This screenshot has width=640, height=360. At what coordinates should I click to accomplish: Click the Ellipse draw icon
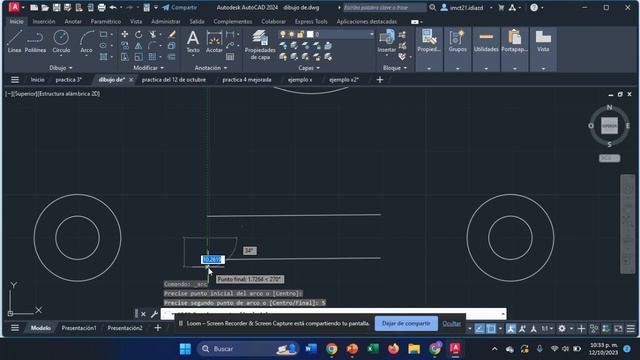tap(104, 46)
